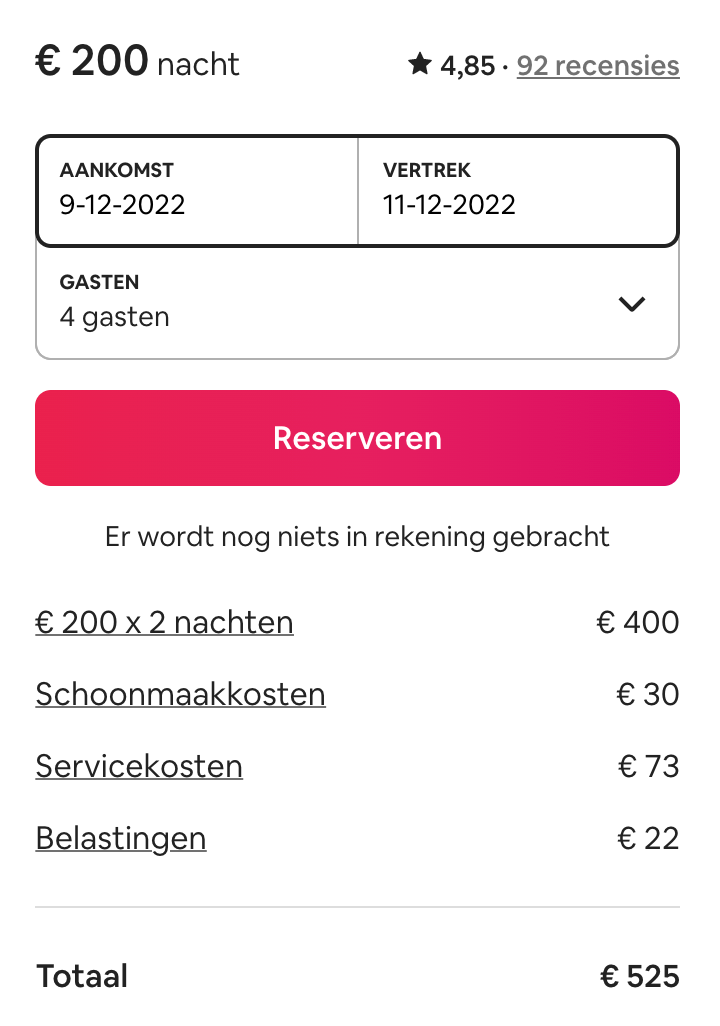Show breakdown for € 200 x 2 nachten
The height and width of the screenshot is (1026, 720).
[164, 622]
